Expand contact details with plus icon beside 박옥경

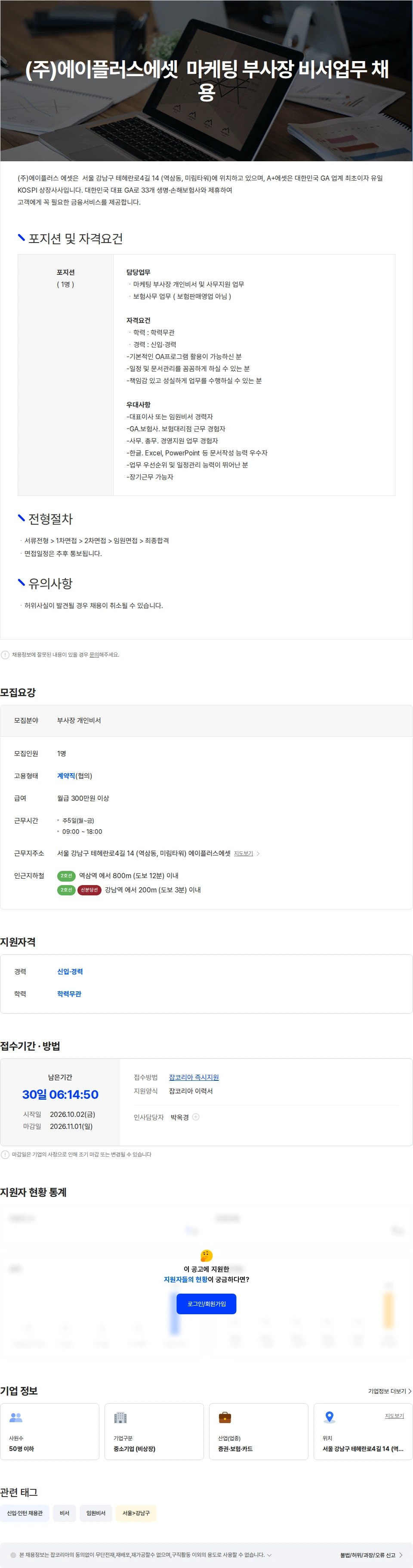coord(196,1118)
